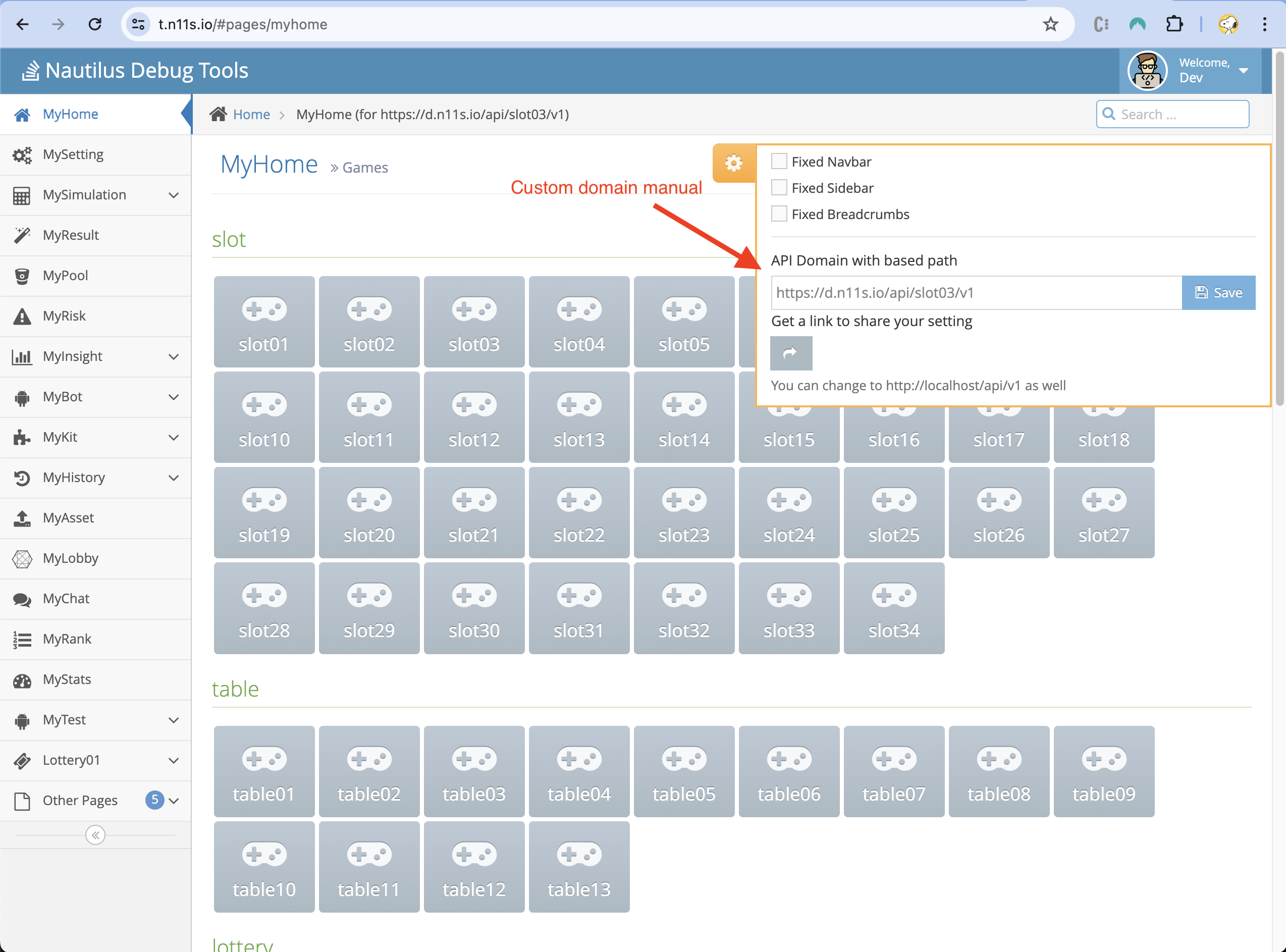Click the breadcrumb home icon

(219, 114)
